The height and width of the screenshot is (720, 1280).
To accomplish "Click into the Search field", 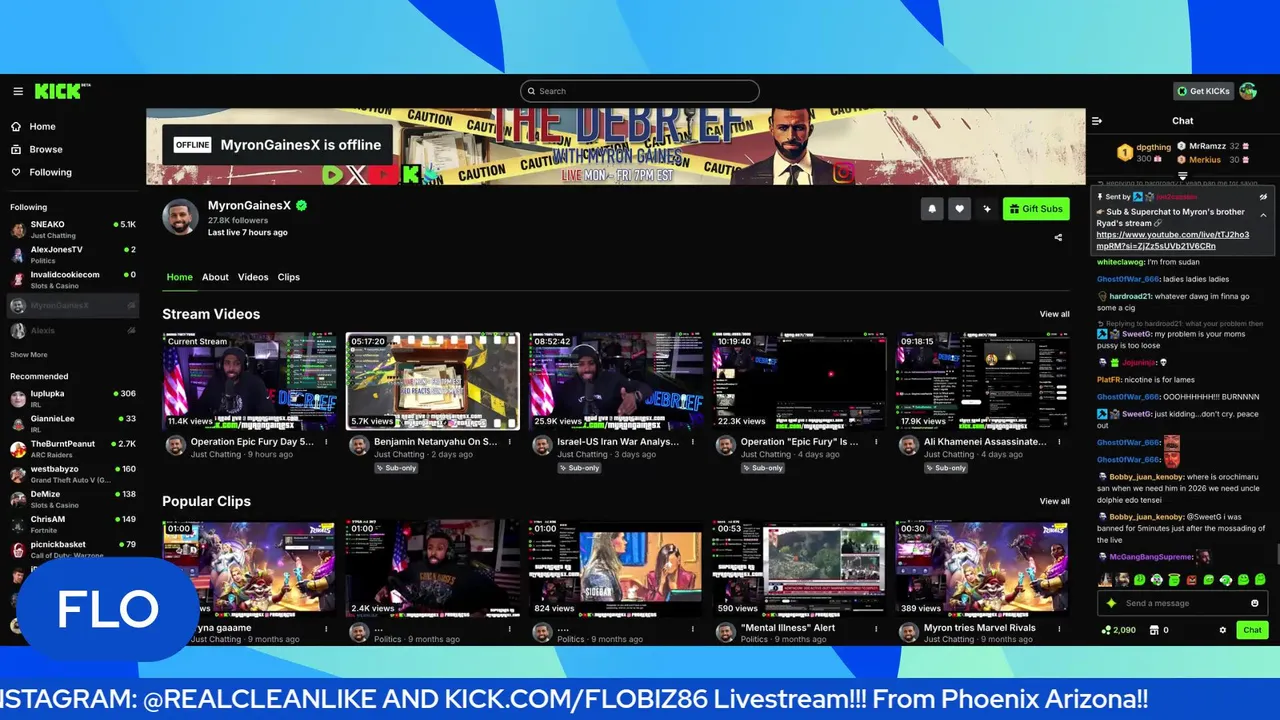I will (640, 91).
